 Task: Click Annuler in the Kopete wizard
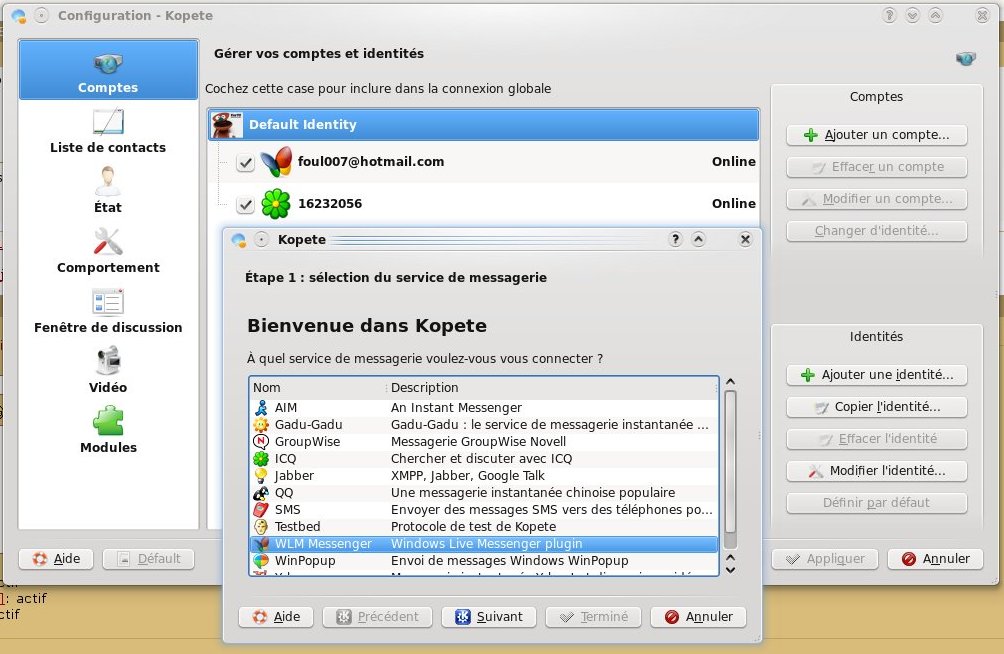click(699, 617)
